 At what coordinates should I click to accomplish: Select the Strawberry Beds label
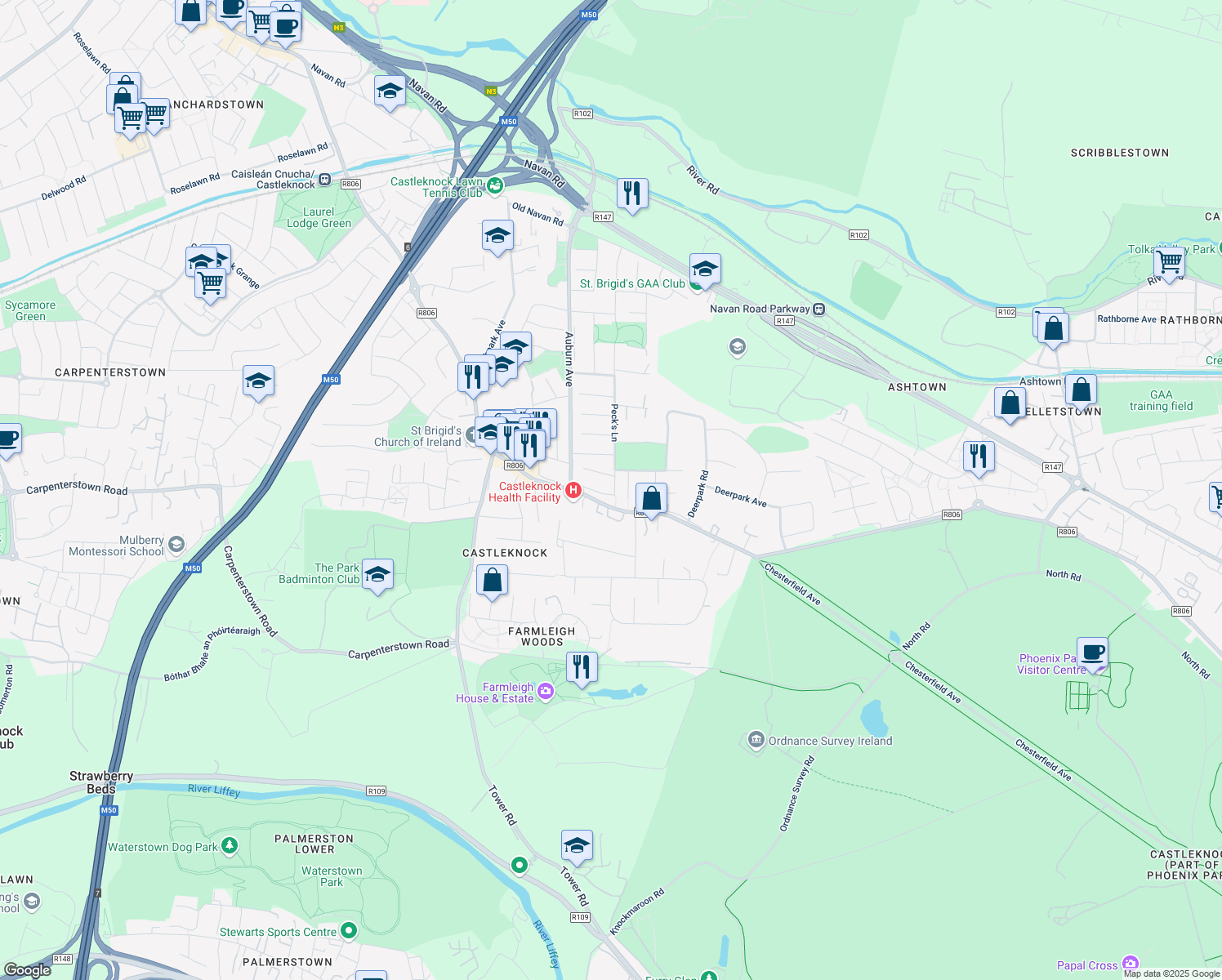coord(101,782)
